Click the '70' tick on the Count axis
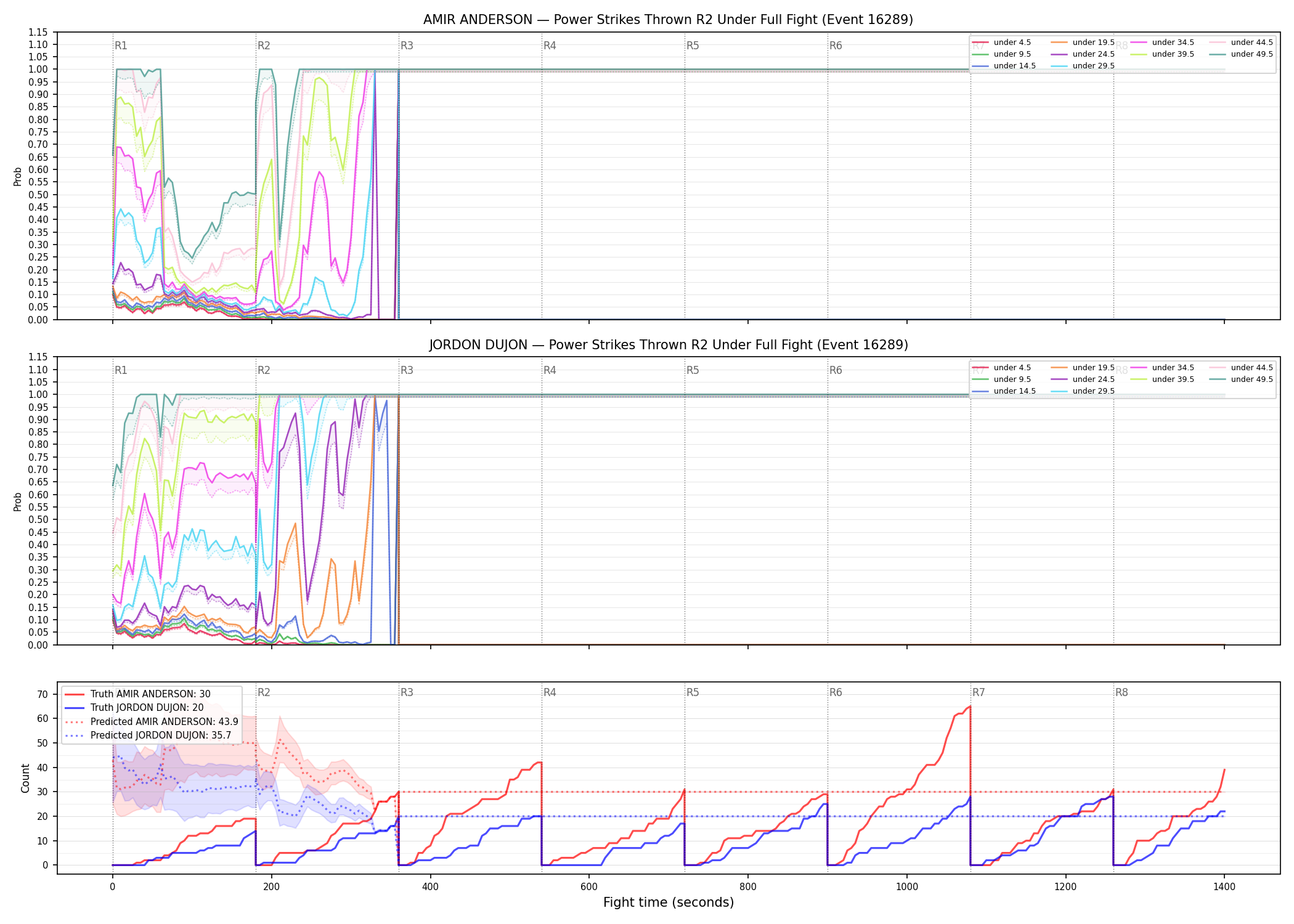Screen dimensions: 1294x924 [43, 694]
